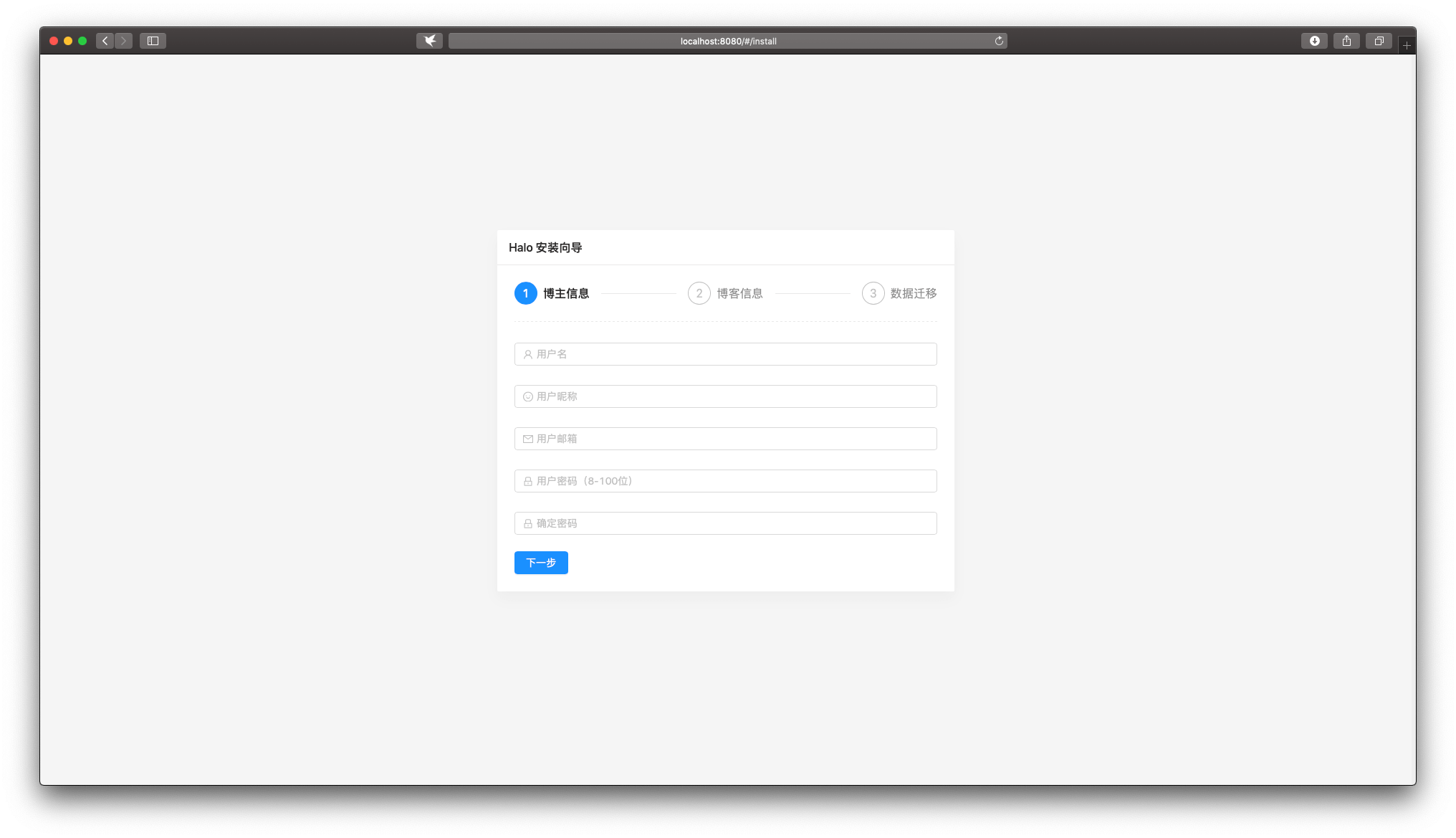Viewport: 1456px width, 838px height.
Task: Select step 2 博客信息
Action: point(726,293)
